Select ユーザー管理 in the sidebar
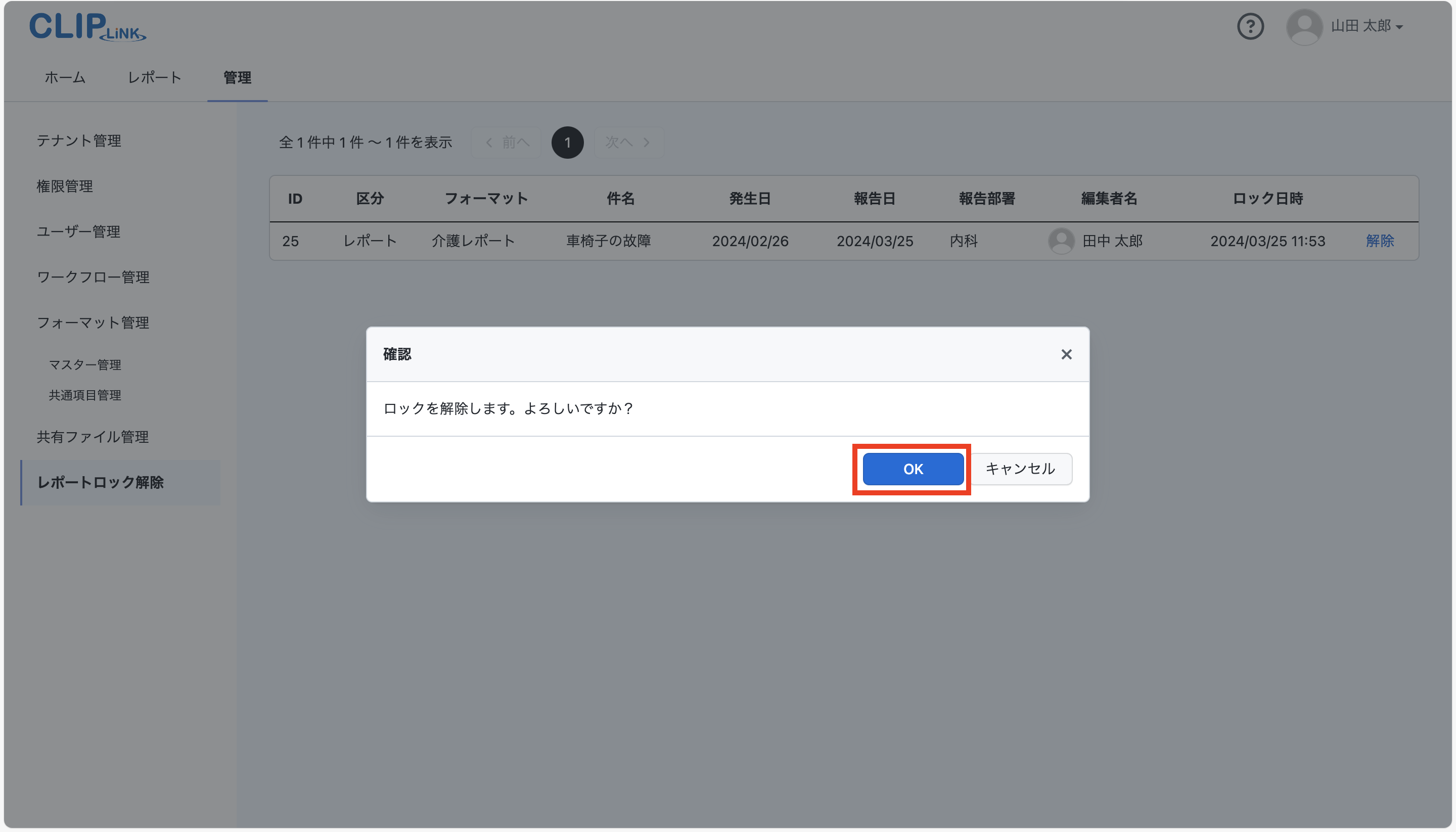1456x832 pixels. click(x=78, y=232)
